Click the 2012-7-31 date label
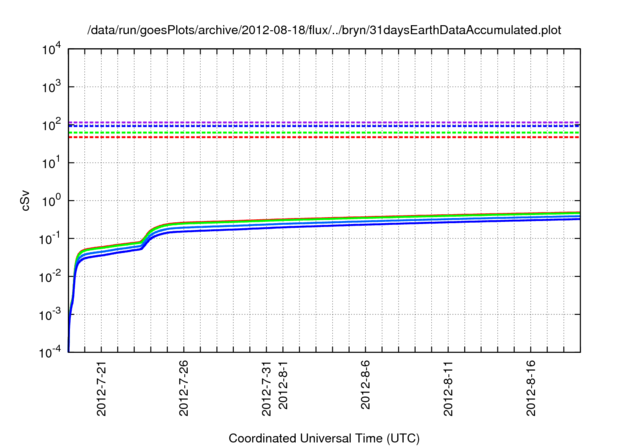The image size is (640, 448). click(266, 388)
